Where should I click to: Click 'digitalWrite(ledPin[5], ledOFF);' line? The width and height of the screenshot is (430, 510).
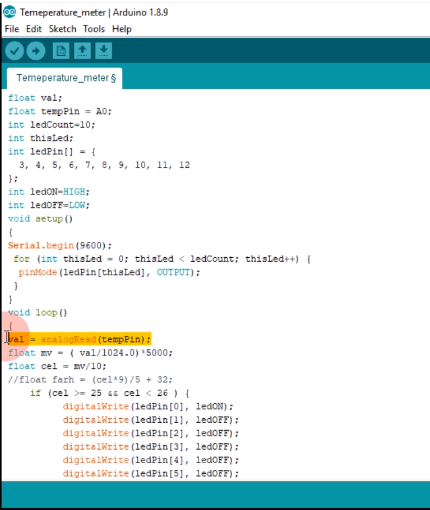(151, 473)
